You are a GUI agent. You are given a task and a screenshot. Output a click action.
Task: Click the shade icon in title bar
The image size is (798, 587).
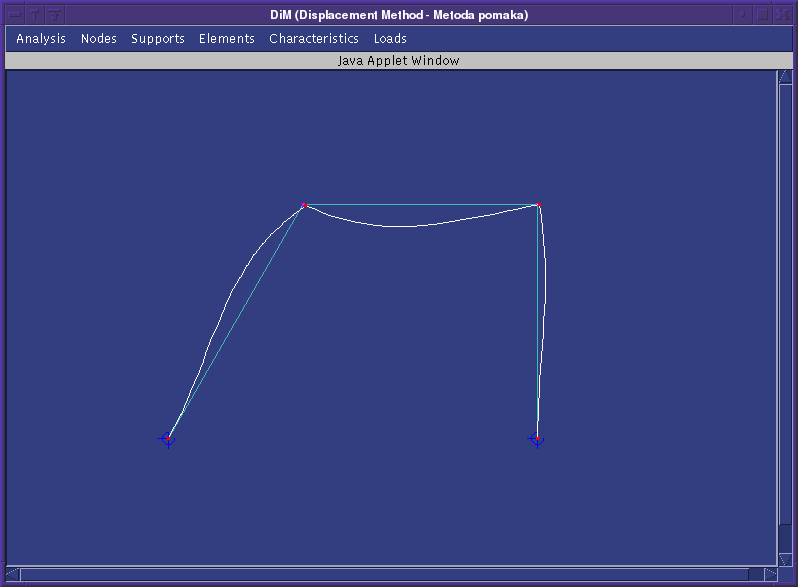coord(55,14)
